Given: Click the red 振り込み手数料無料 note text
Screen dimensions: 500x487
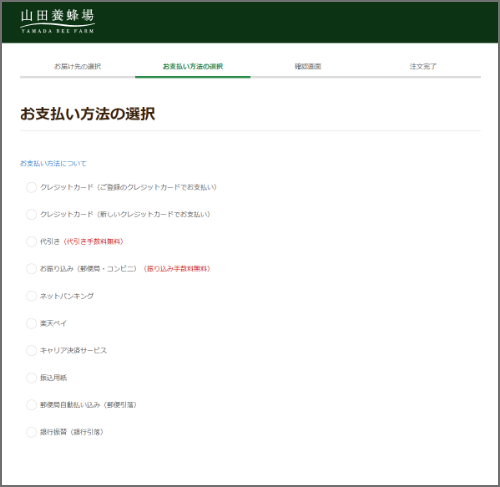Looking at the screenshot, I should pos(177,269).
